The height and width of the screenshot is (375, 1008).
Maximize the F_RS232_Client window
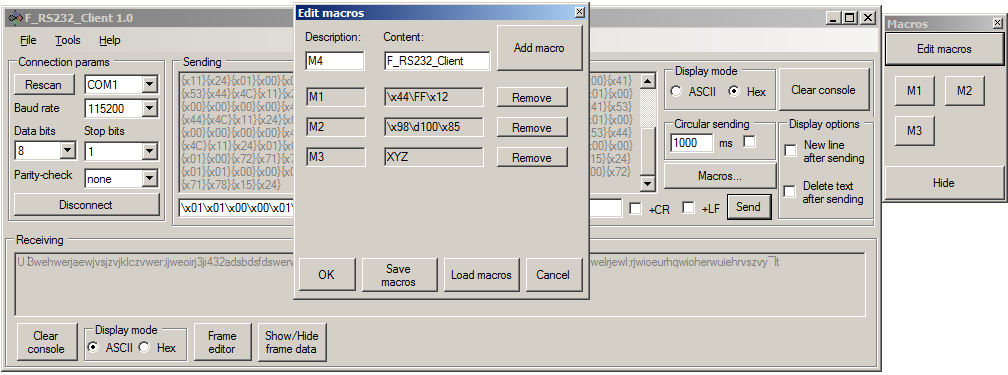click(850, 18)
